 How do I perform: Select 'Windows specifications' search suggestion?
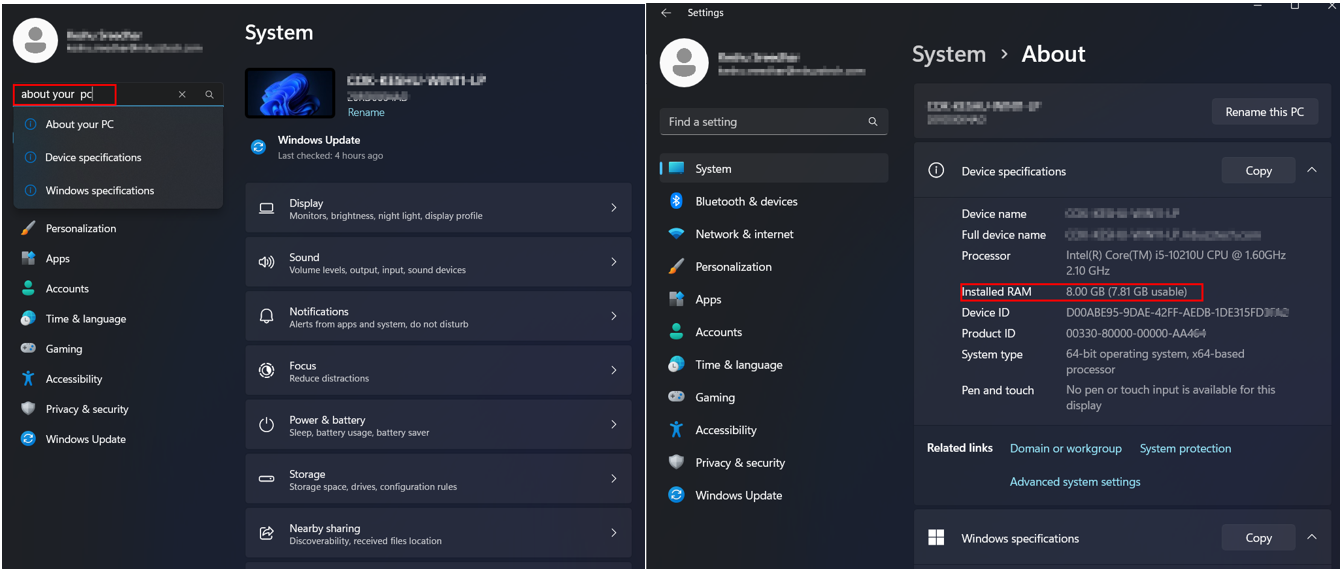point(118,190)
